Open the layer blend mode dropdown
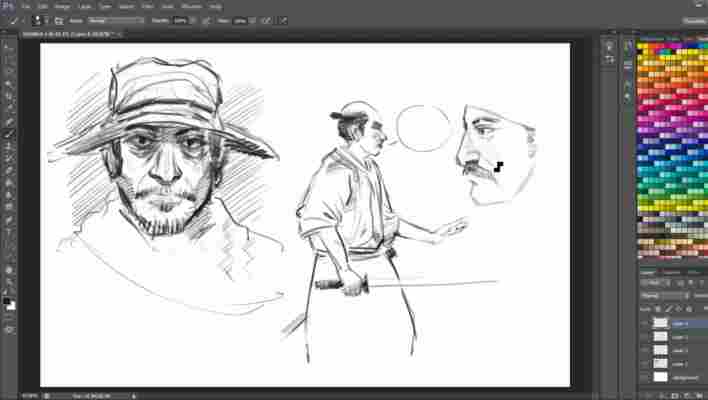708x400 pixels. pyautogui.click(x=664, y=296)
